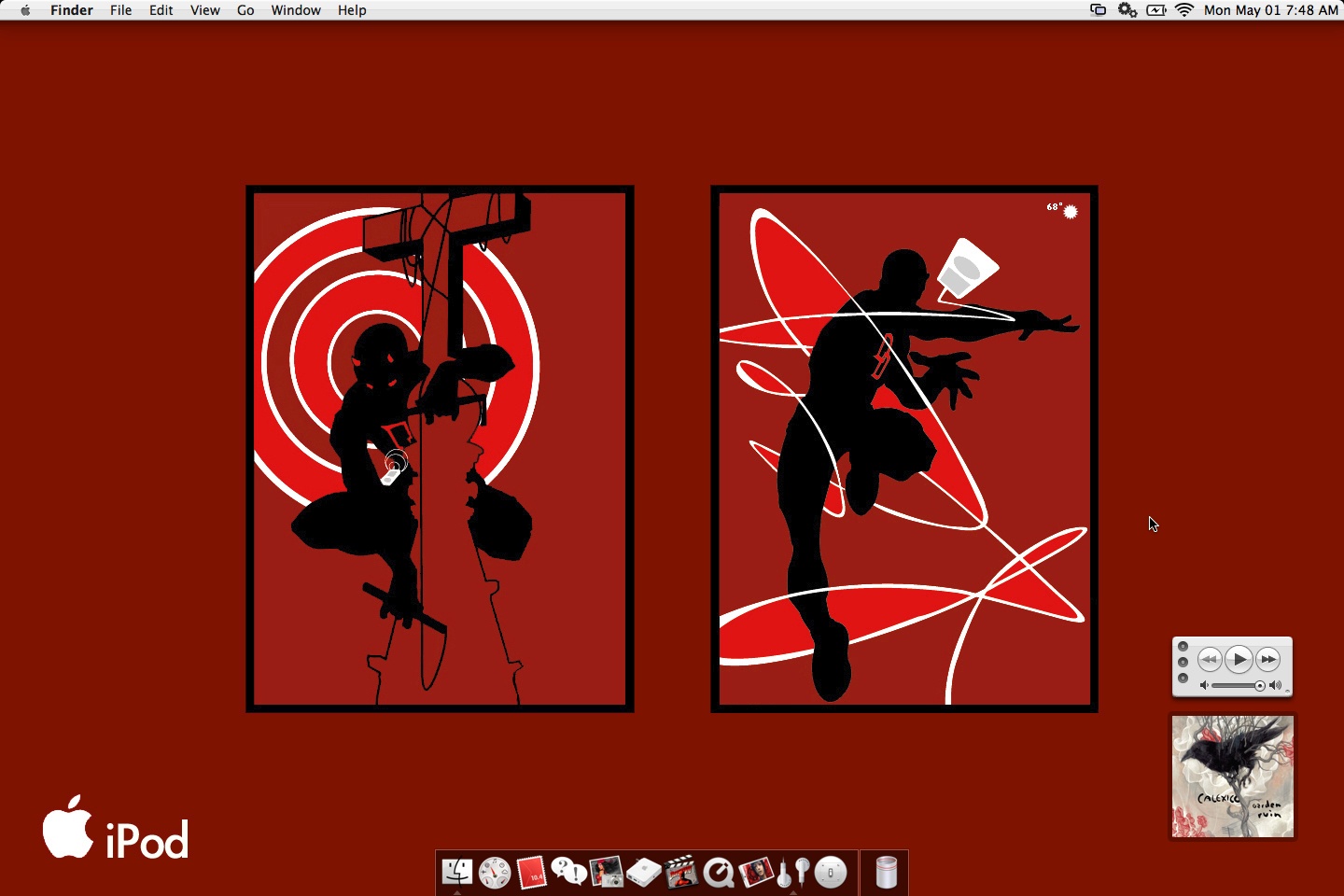Open Mail via the red stamp icon
Image resolution: width=1344 pixels, height=896 pixels.
pos(531,873)
